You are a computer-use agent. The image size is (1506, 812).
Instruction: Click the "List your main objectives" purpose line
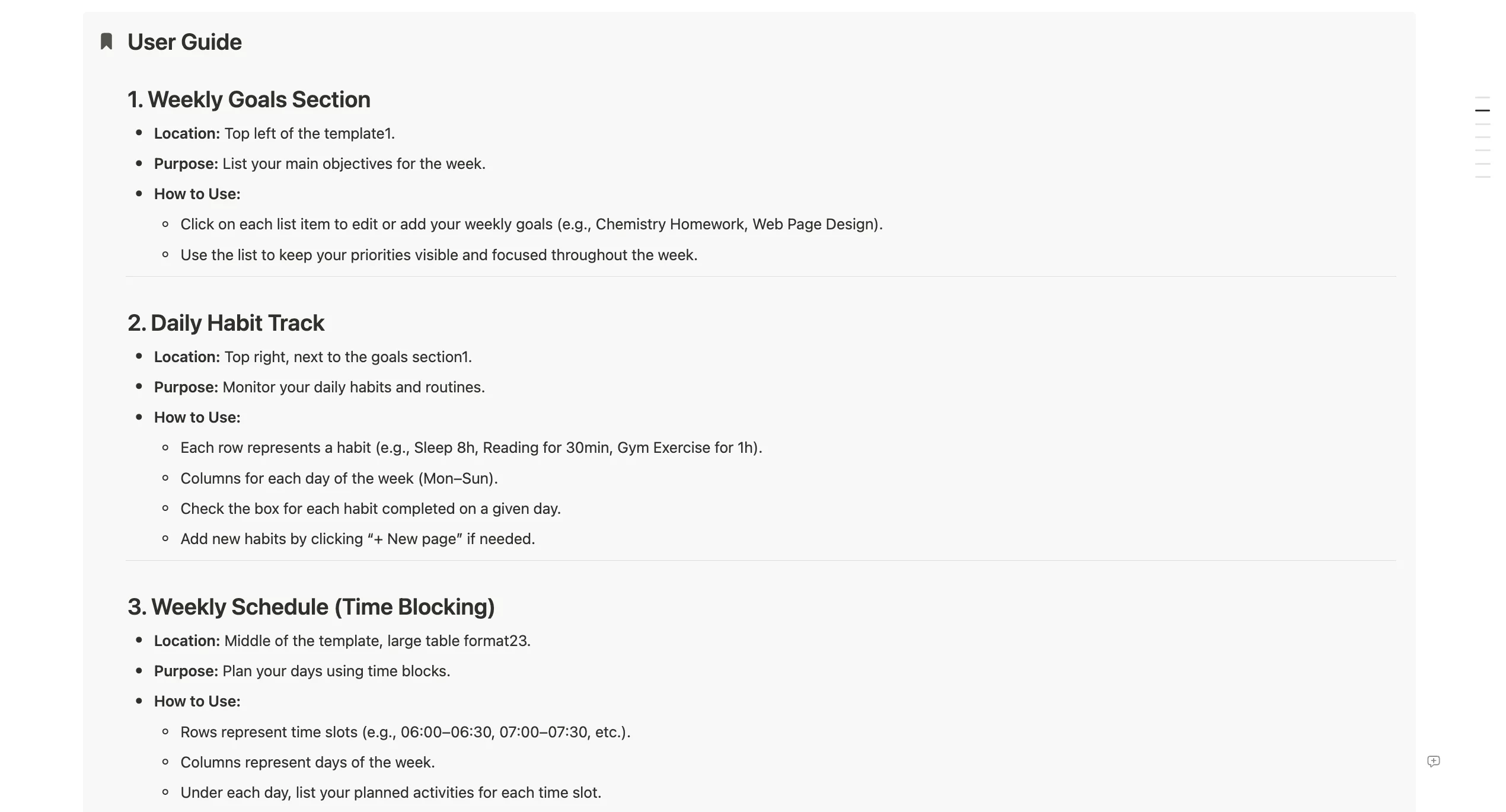[353, 164]
